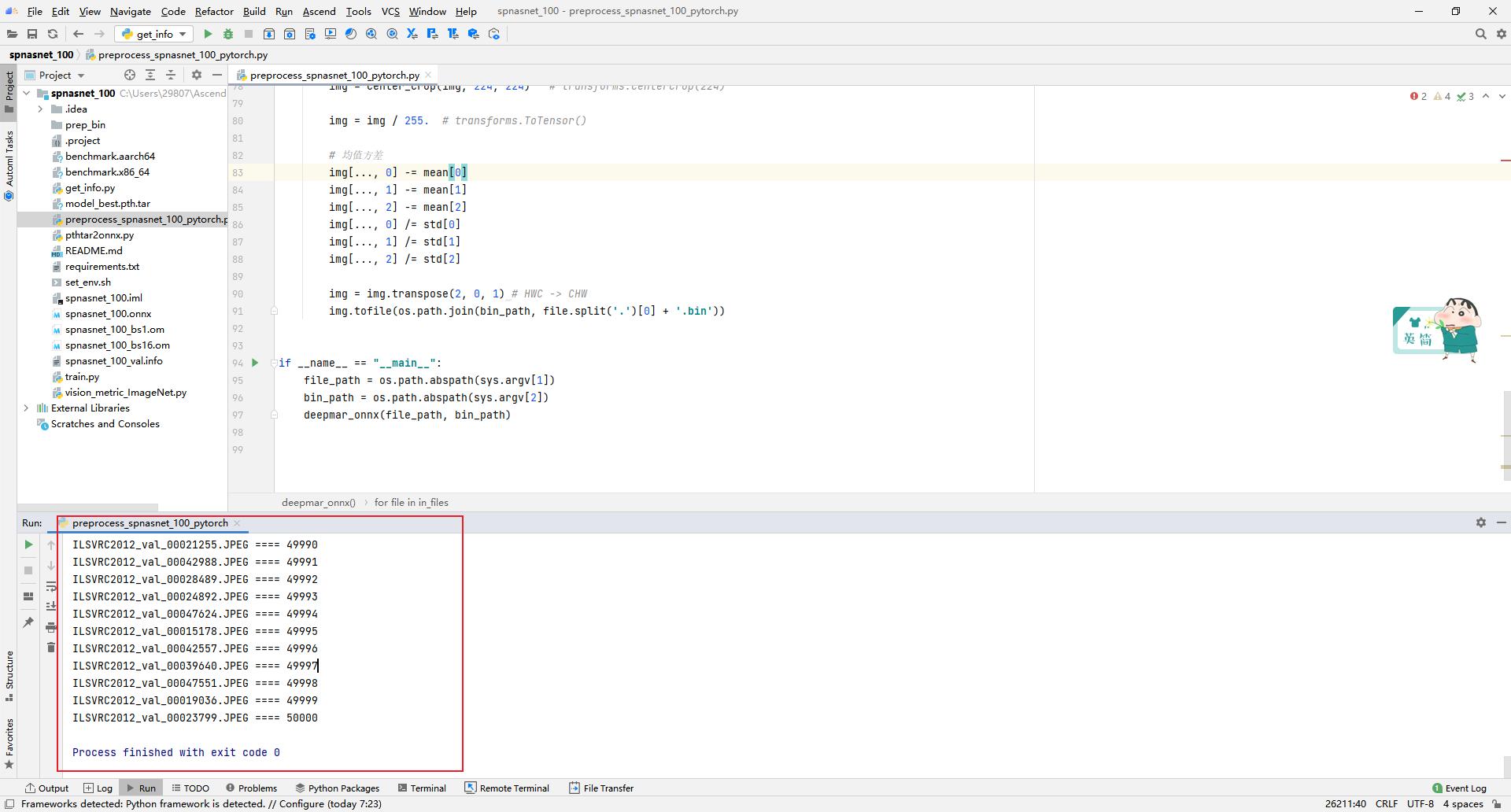Clear the Run console output

coord(51,647)
